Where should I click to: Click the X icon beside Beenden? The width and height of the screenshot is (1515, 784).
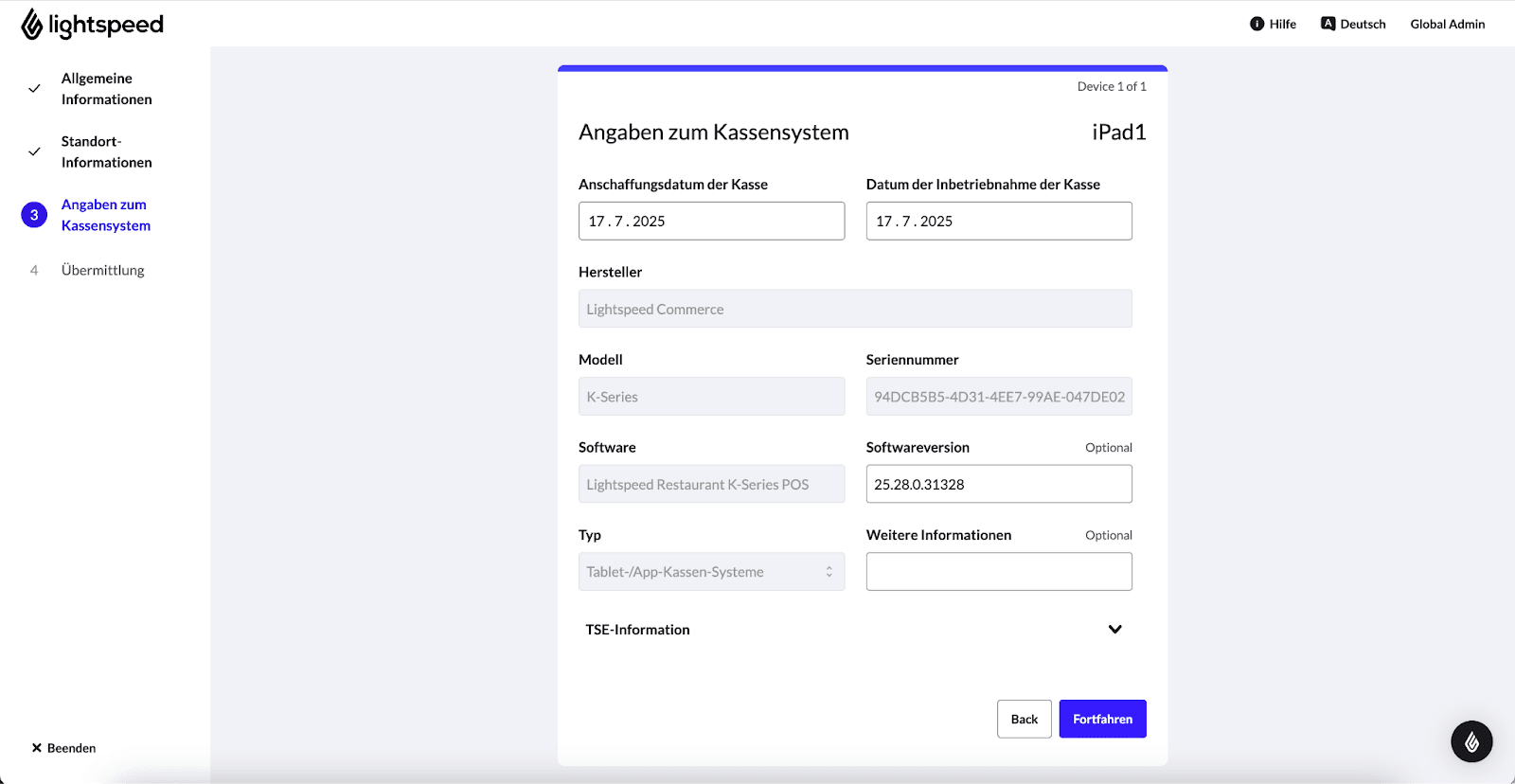(37, 748)
